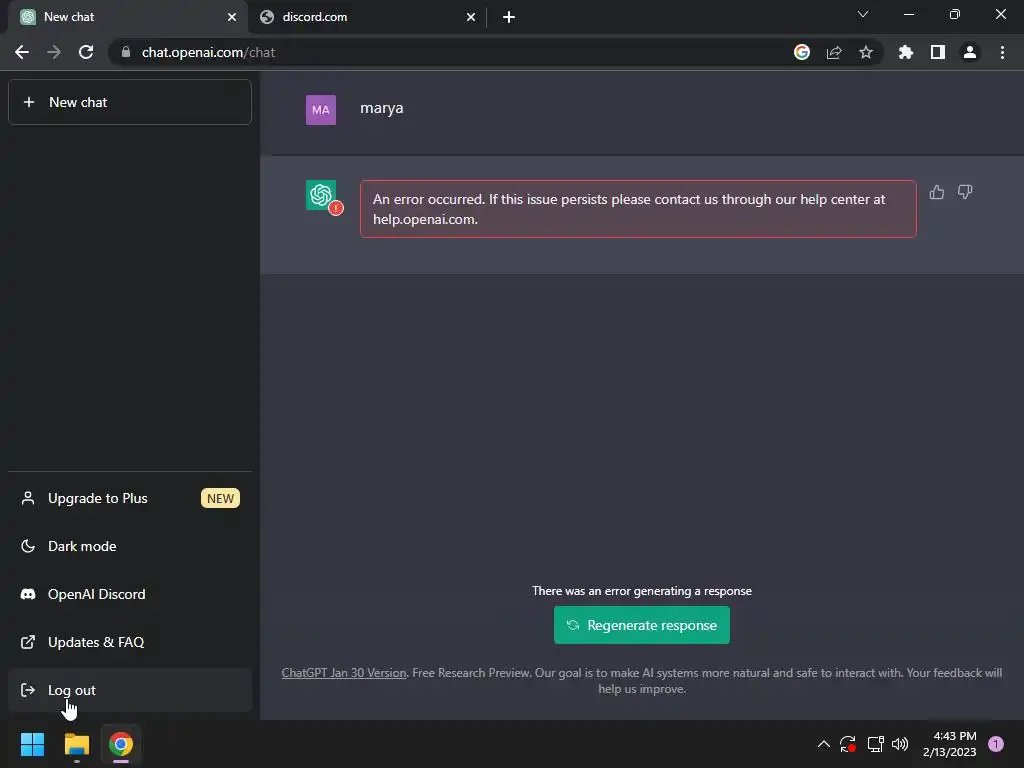
Task: Click the Discord logo icon in the sidebar
Action: pyautogui.click(x=28, y=594)
